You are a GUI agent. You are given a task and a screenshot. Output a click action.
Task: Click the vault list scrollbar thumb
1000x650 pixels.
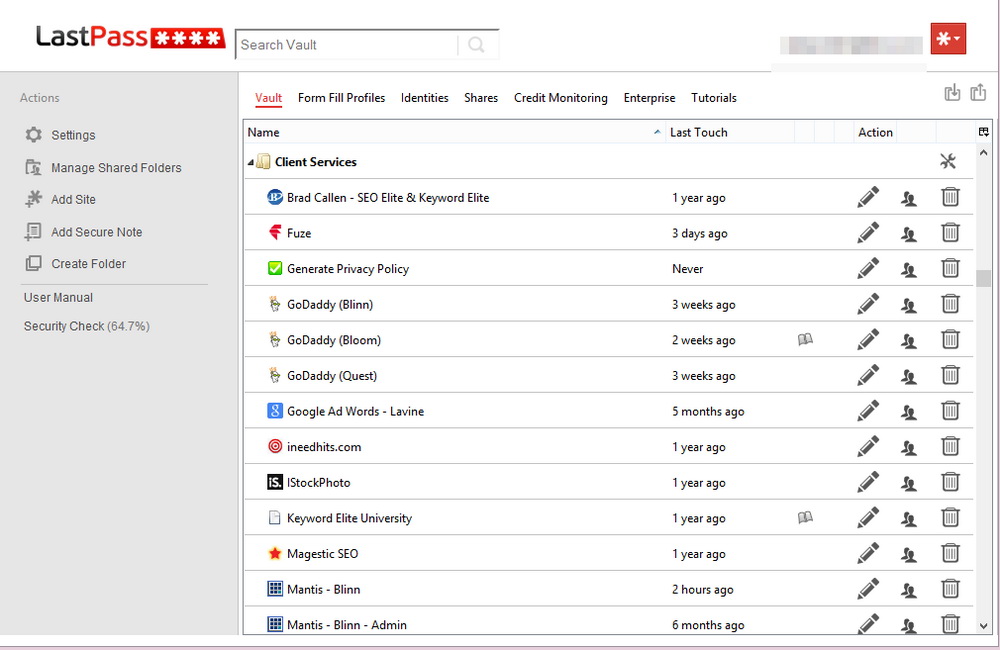(983, 279)
